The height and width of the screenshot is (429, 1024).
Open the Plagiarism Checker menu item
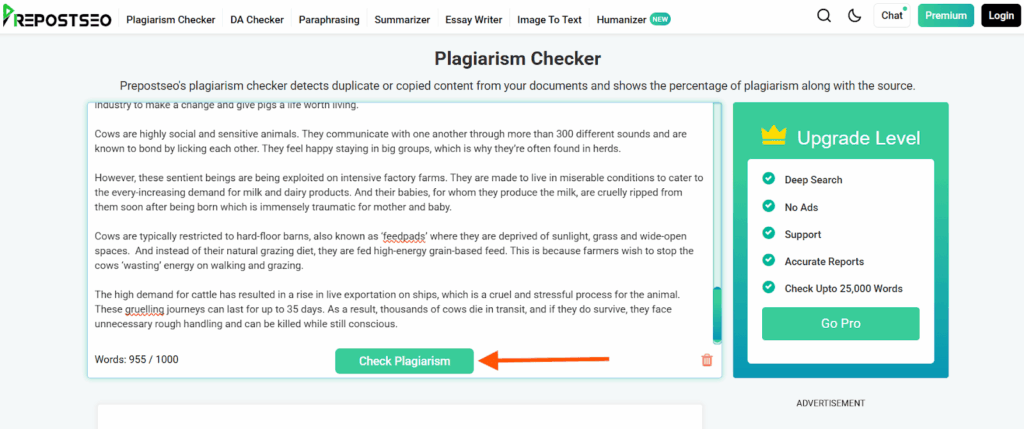pos(170,20)
